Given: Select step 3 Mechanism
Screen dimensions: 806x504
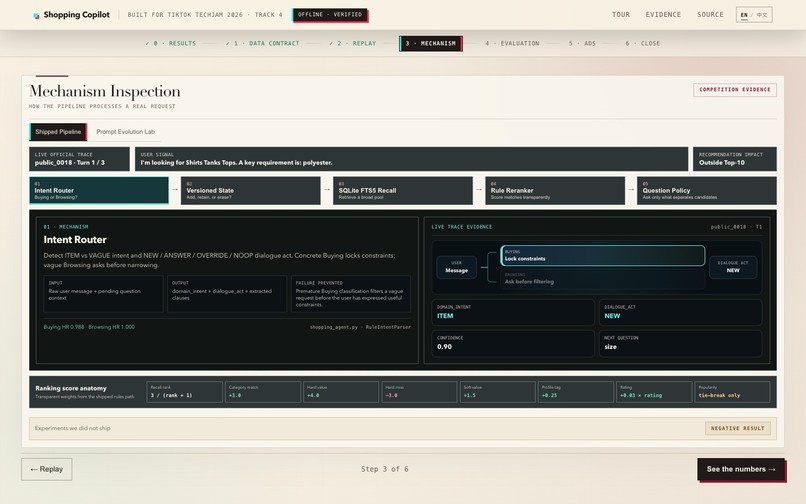Looking at the screenshot, I should (x=431, y=43).
